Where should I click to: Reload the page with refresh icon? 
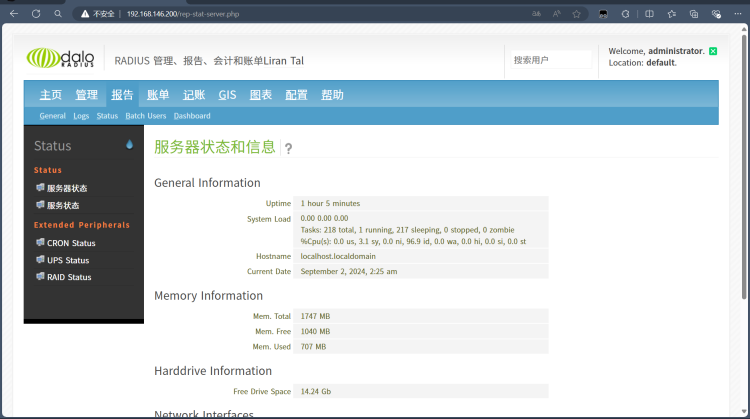[36, 14]
